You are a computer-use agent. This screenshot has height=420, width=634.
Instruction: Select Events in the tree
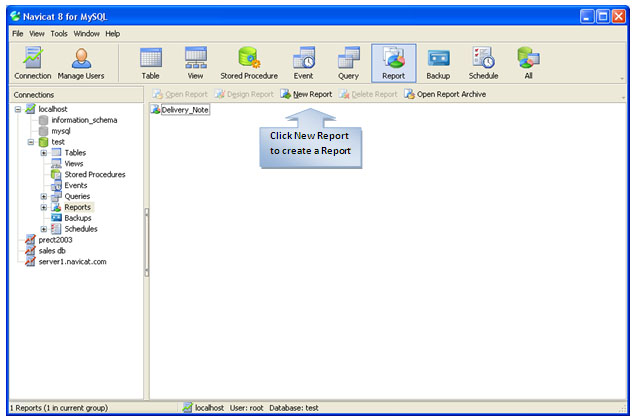coord(76,186)
